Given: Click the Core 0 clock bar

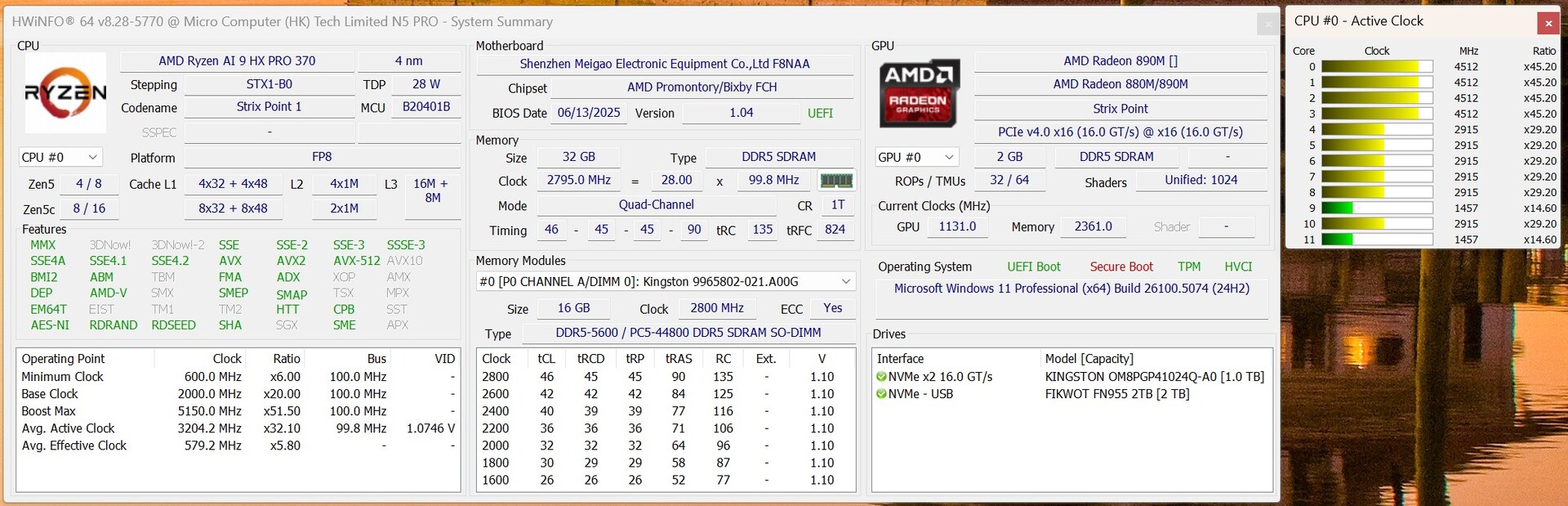Looking at the screenshot, I should point(1376,67).
